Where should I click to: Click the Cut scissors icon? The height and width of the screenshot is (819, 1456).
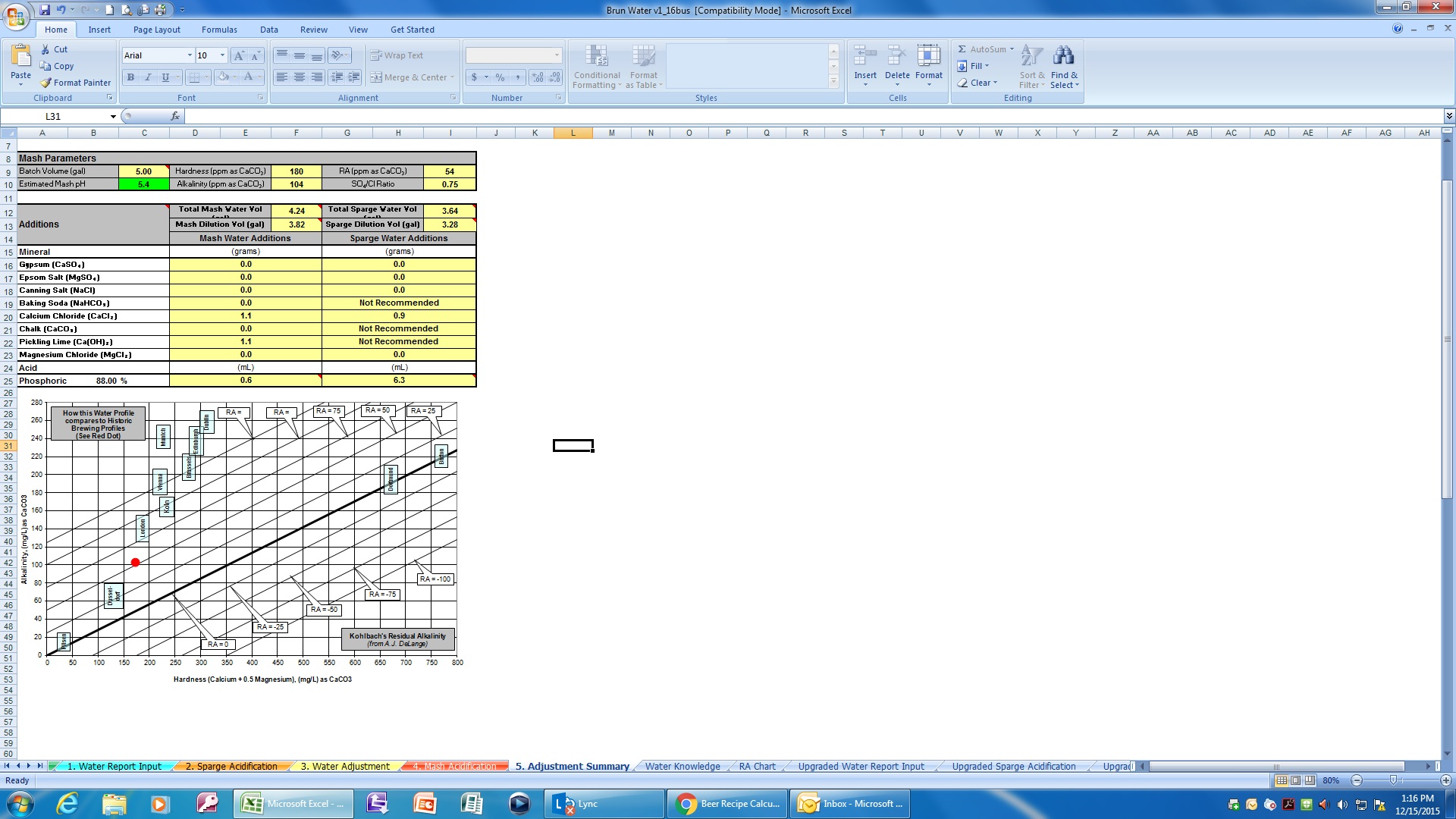(x=45, y=49)
